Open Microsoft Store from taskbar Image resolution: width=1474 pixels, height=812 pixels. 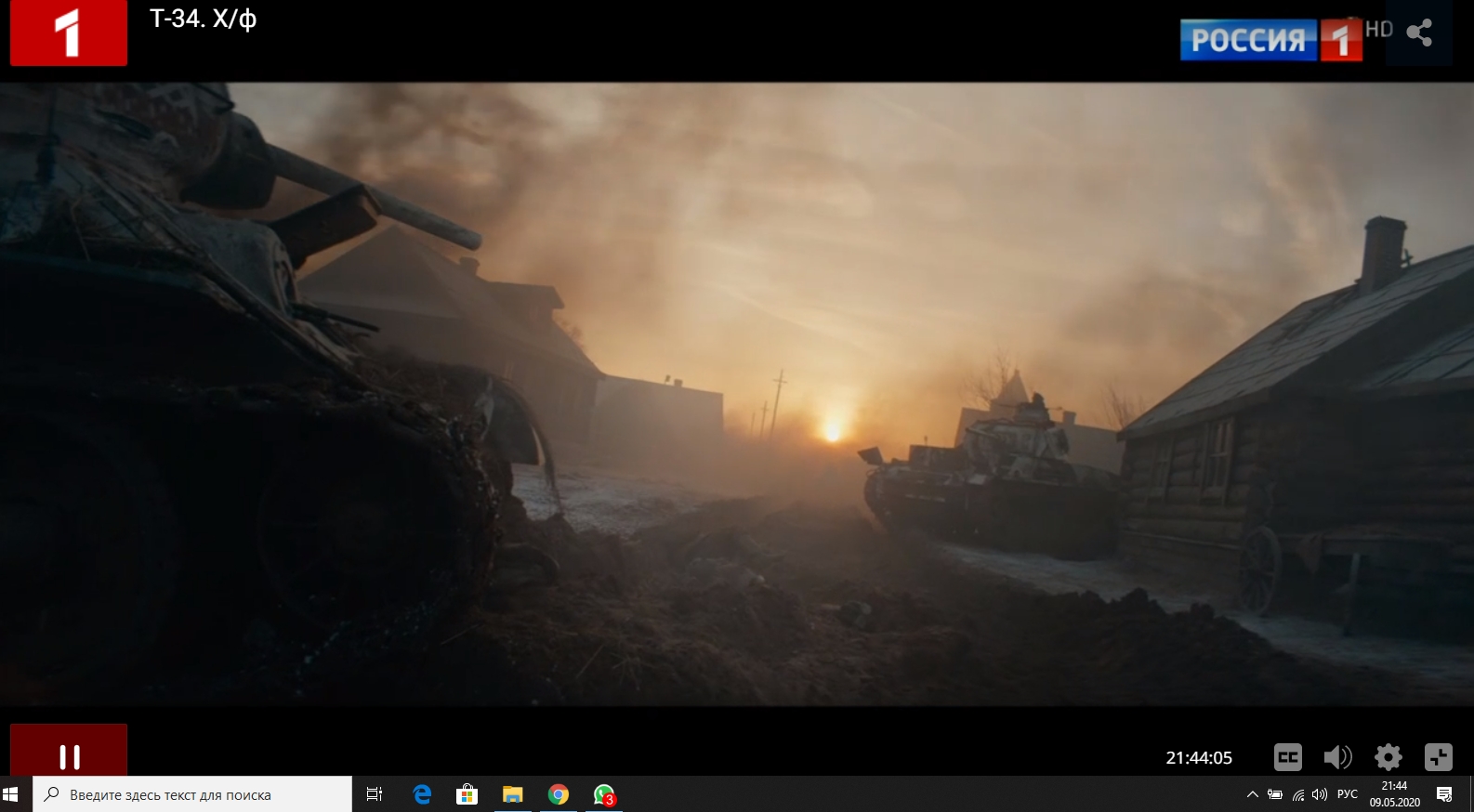click(467, 794)
